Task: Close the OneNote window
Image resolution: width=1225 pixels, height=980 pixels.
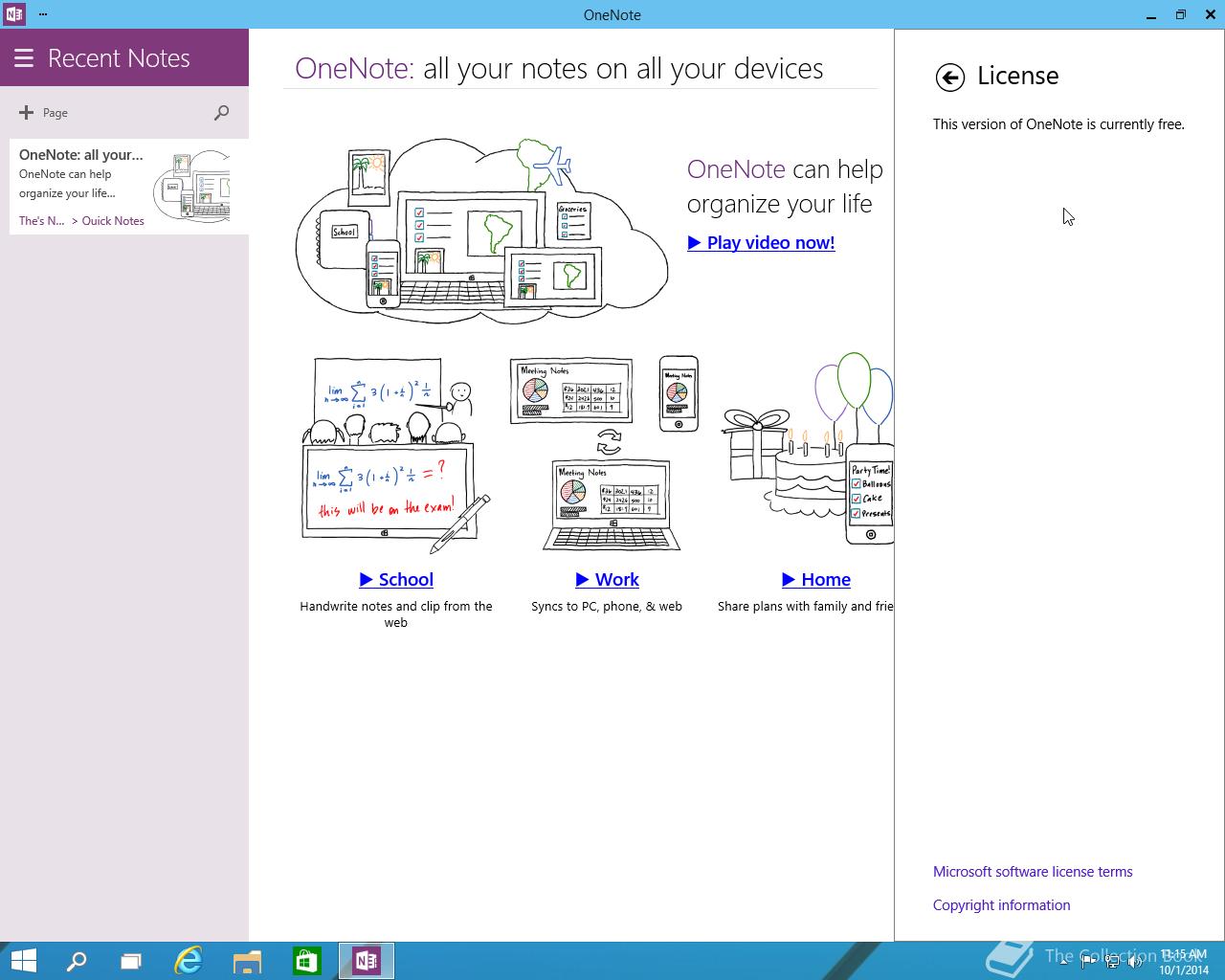Action: [1211, 14]
